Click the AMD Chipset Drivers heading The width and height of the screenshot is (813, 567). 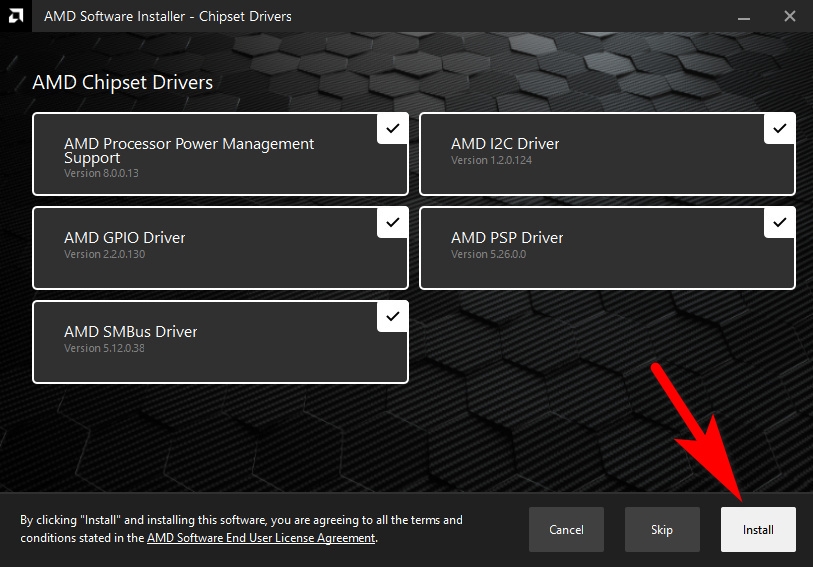pos(122,82)
